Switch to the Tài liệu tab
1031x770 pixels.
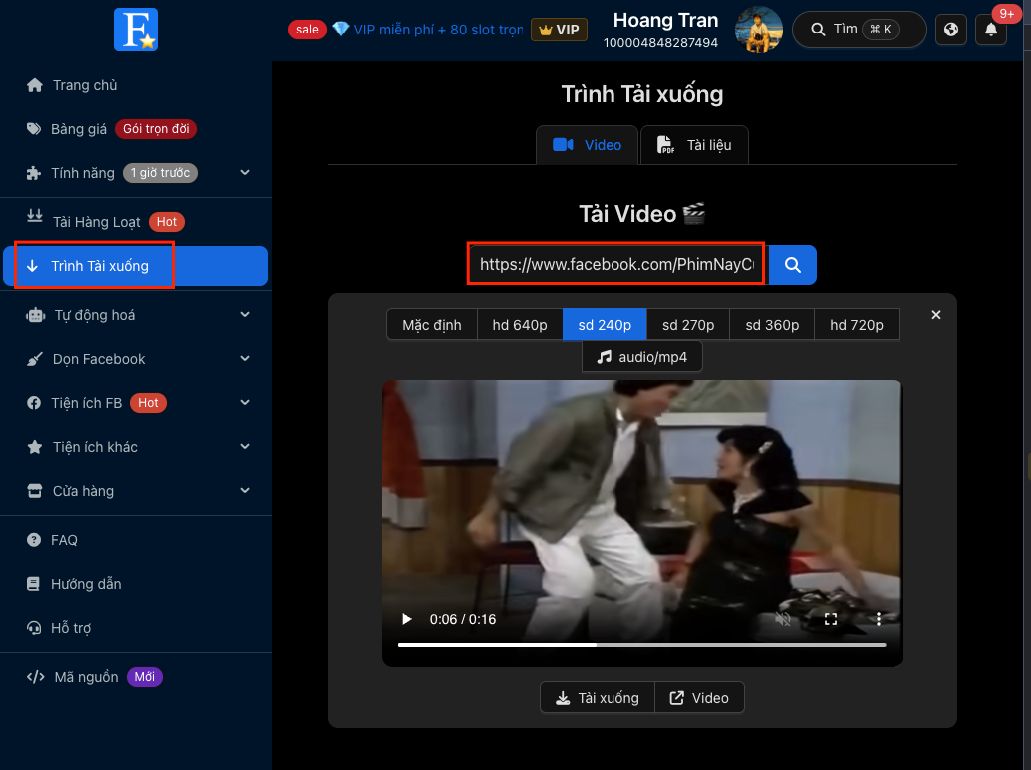pos(694,145)
